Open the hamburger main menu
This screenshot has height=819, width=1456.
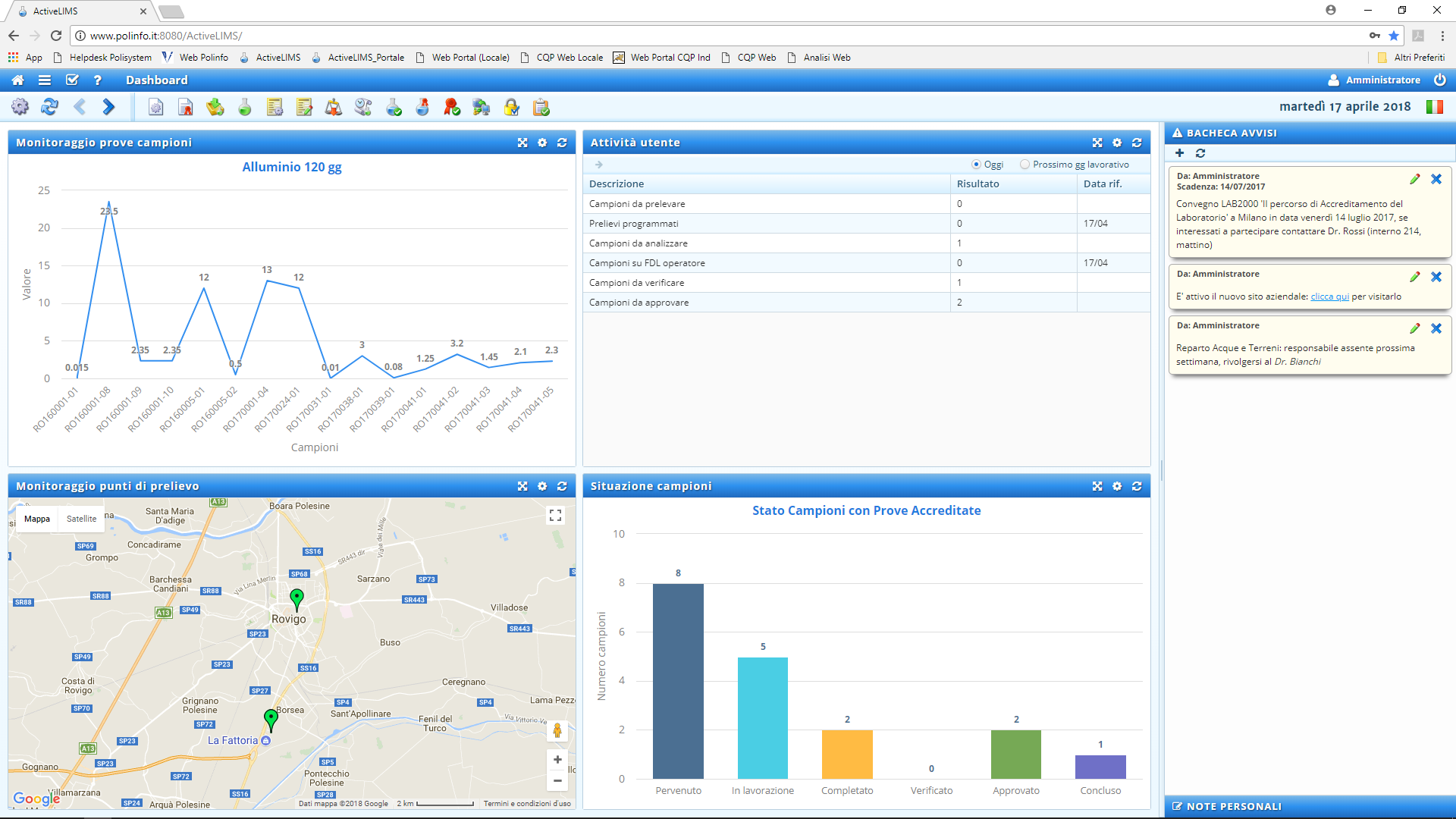45,80
